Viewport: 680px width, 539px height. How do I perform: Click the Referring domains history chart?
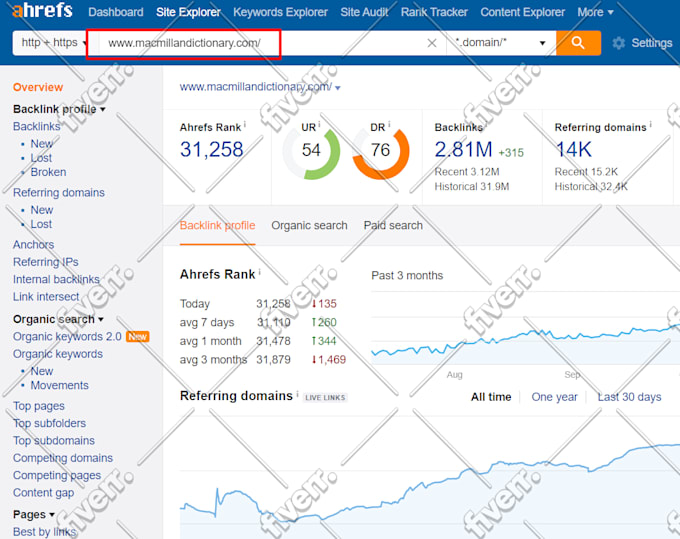(x=429, y=477)
